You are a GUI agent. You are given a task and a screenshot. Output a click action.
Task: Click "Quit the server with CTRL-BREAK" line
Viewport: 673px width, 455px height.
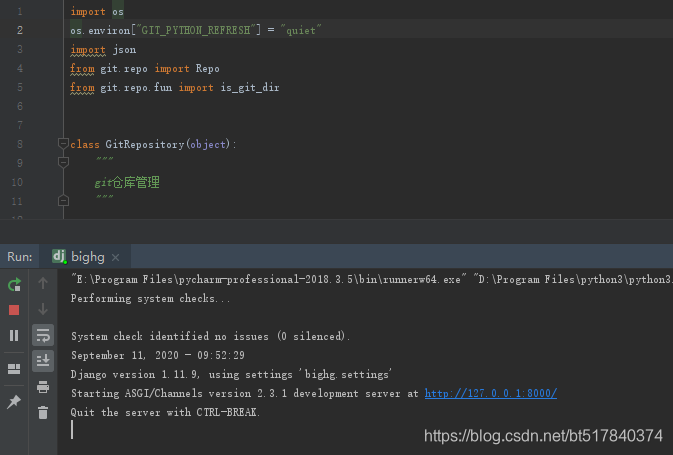(x=165, y=413)
